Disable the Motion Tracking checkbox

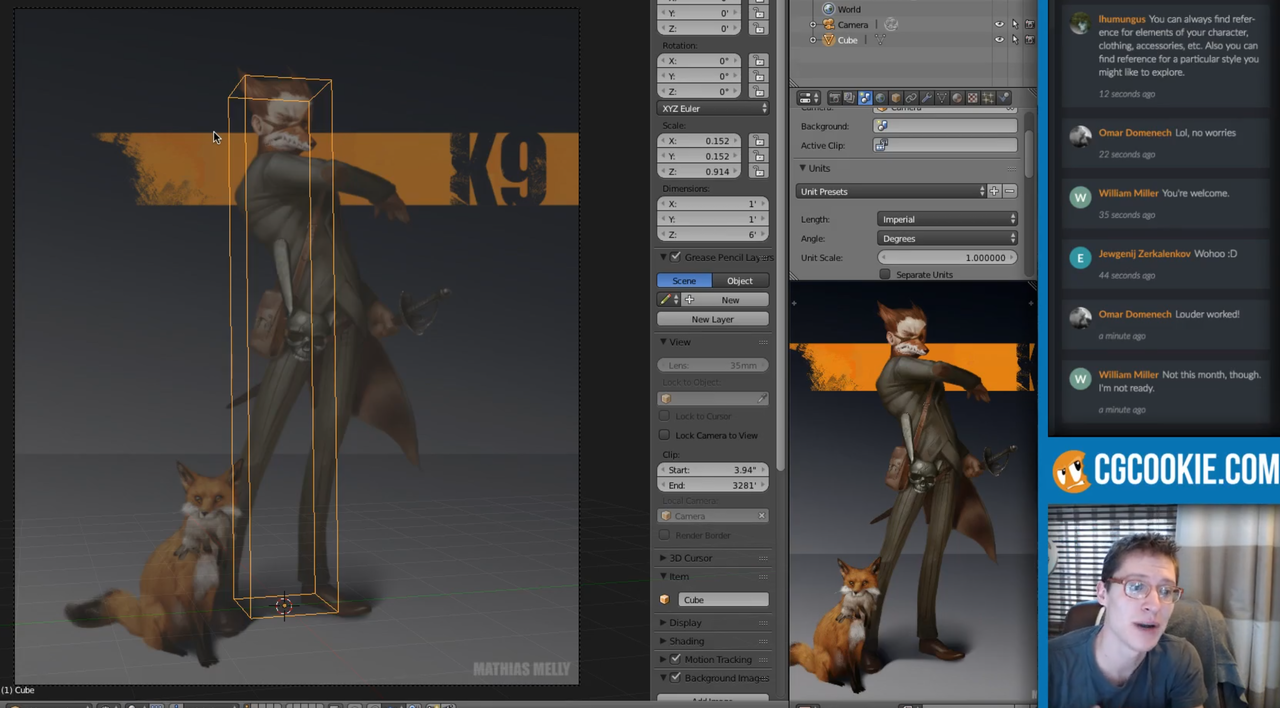[676, 659]
